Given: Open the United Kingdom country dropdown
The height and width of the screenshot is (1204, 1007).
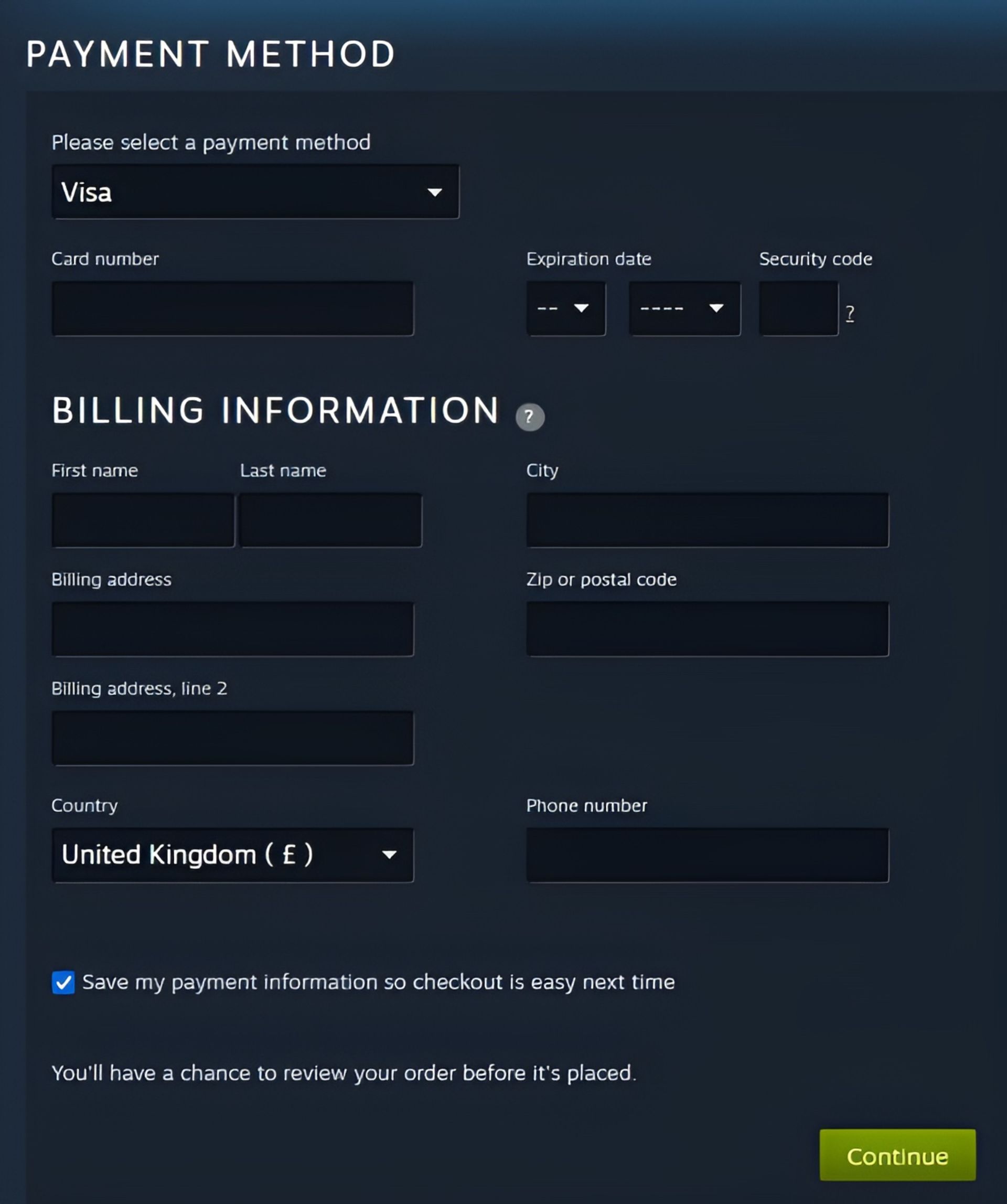Looking at the screenshot, I should [x=232, y=855].
